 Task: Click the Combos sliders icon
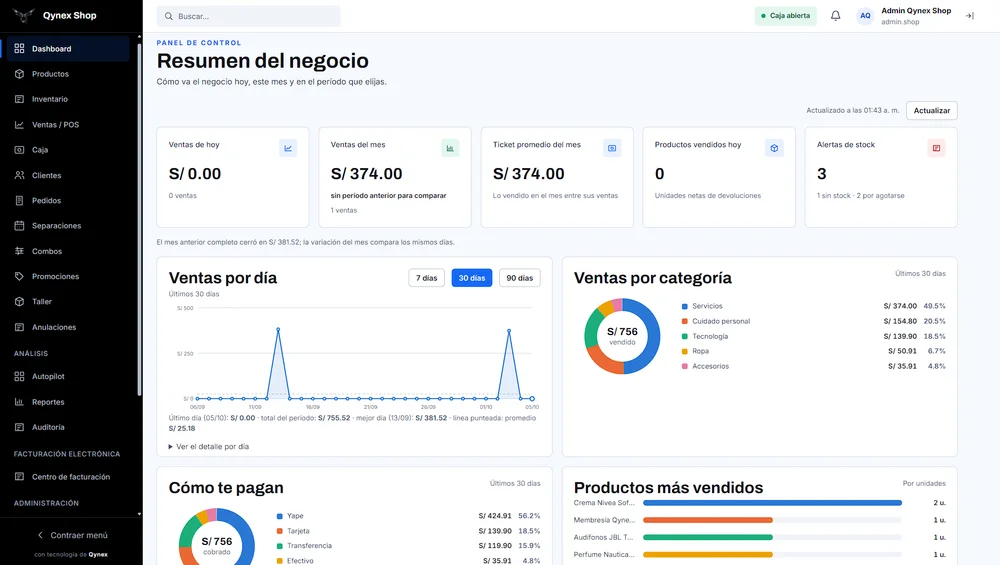(x=19, y=251)
